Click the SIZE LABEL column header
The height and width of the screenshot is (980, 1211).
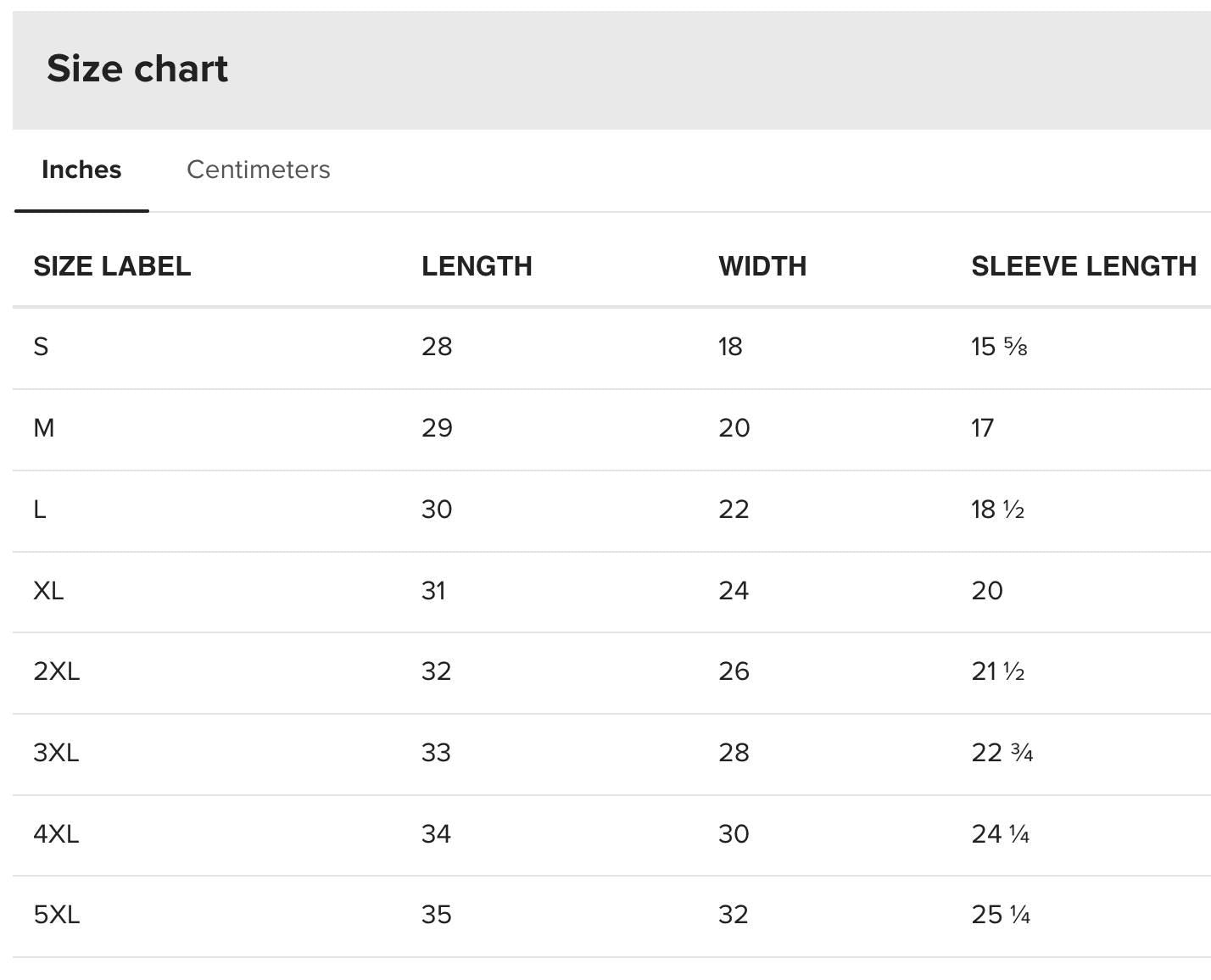coord(112,266)
